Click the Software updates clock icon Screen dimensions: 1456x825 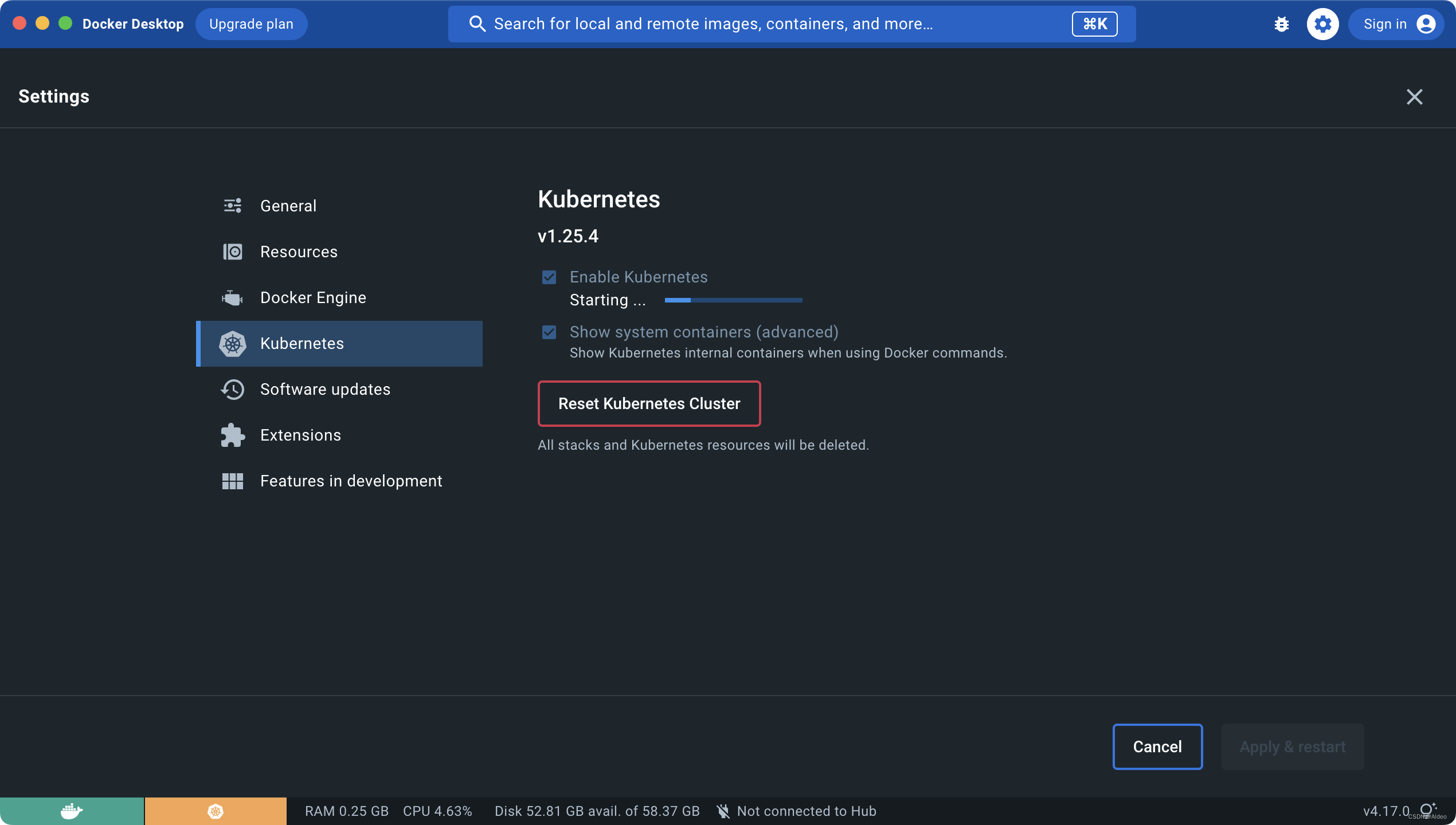click(x=233, y=389)
